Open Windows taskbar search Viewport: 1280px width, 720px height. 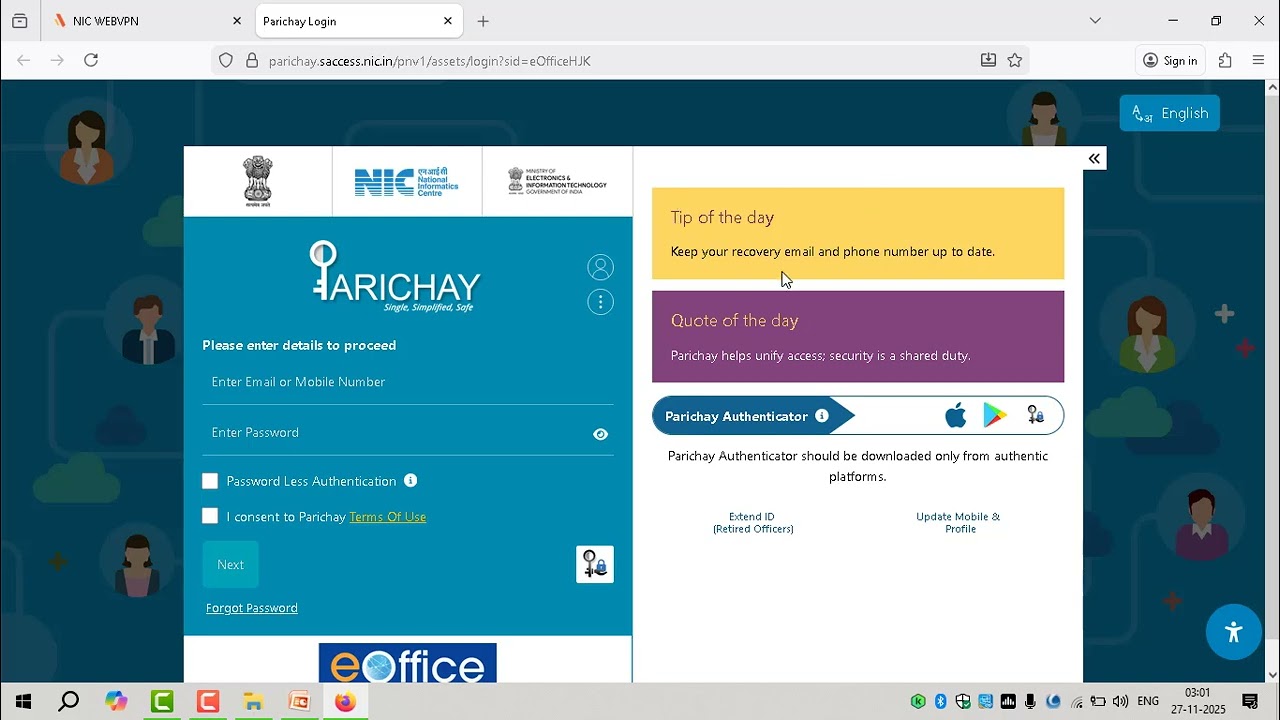click(x=69, y=702)
